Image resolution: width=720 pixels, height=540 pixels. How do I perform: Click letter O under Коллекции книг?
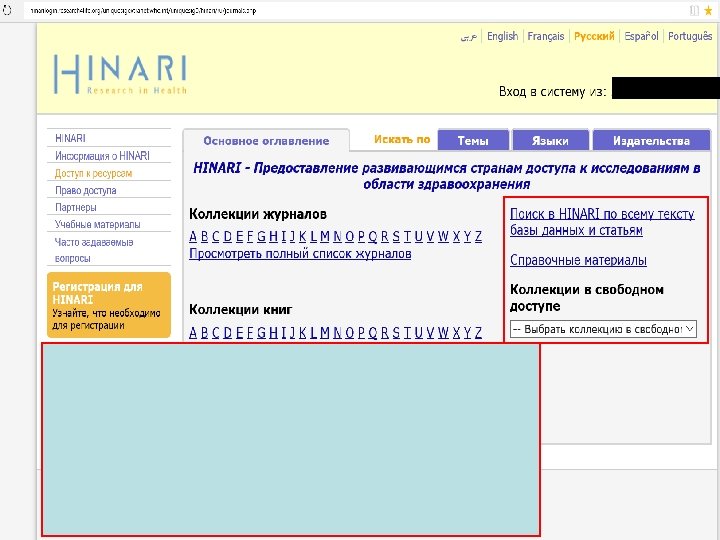349,332
